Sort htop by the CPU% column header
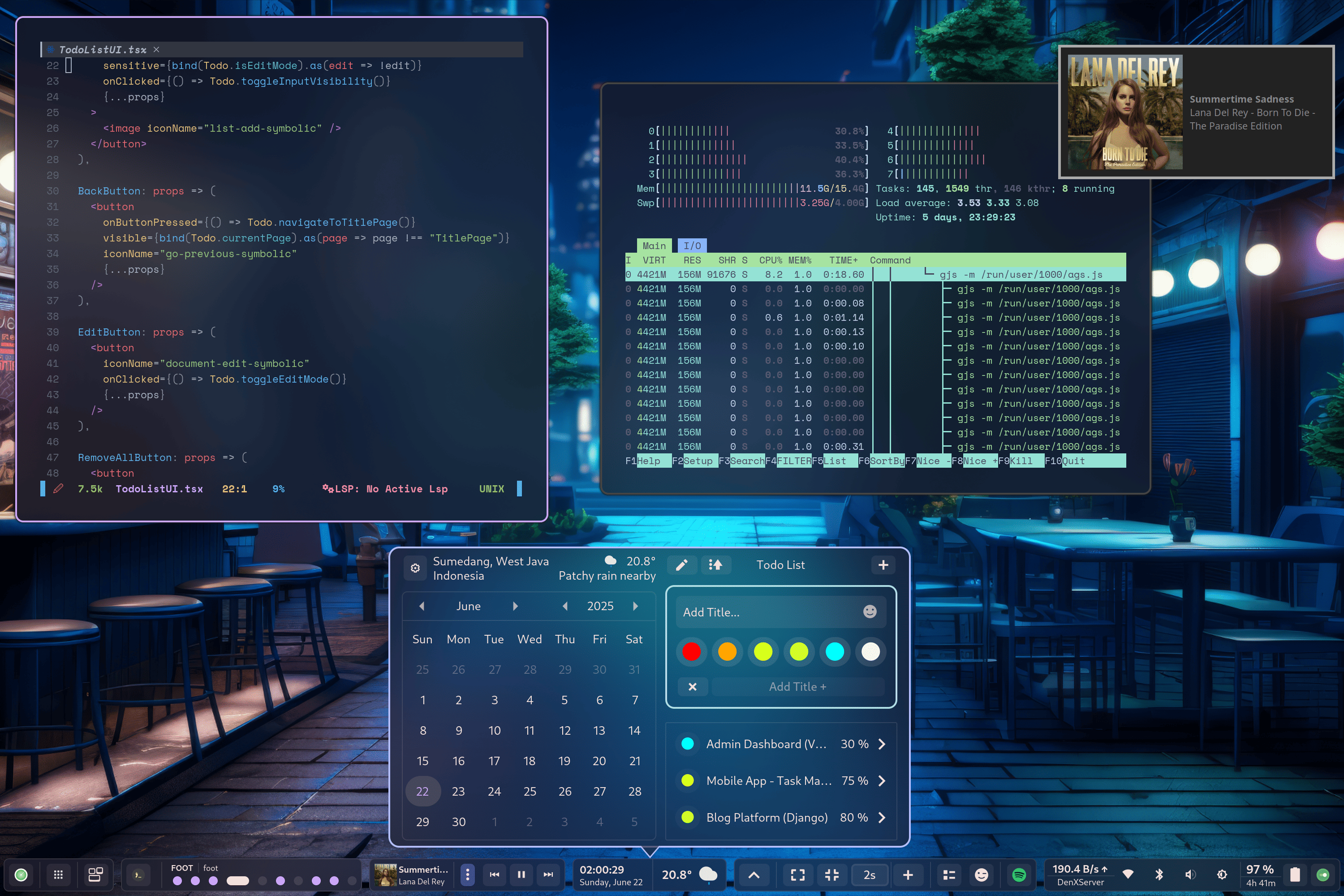The height and width of the screenshot is (896, 1344). coord(770,260)
